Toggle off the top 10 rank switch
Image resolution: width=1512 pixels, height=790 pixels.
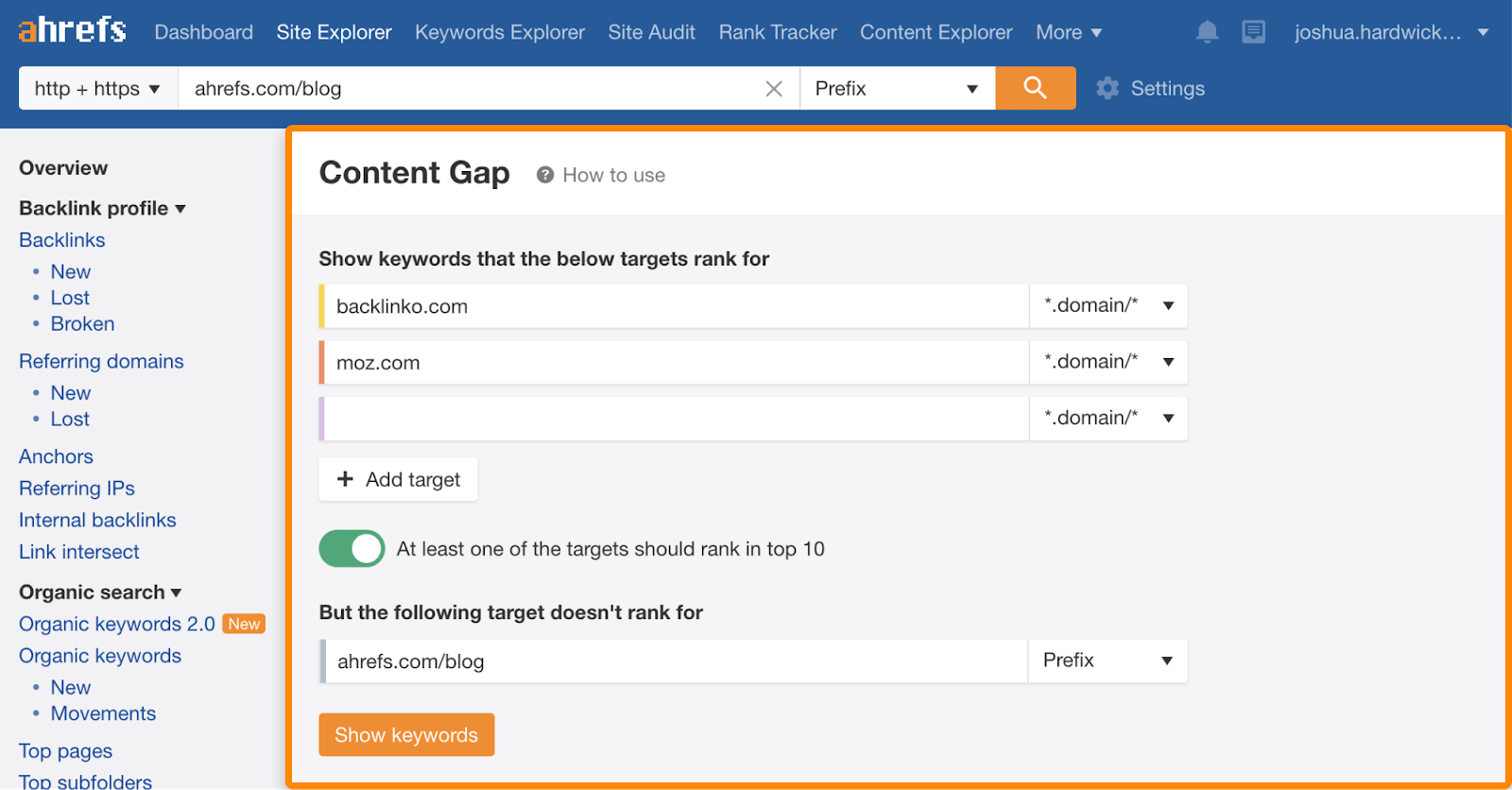pos(352,548)
